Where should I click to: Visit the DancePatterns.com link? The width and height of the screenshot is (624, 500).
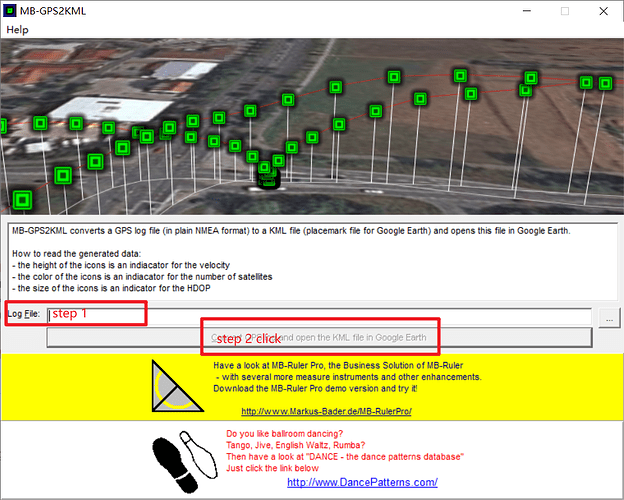(362, 482)
